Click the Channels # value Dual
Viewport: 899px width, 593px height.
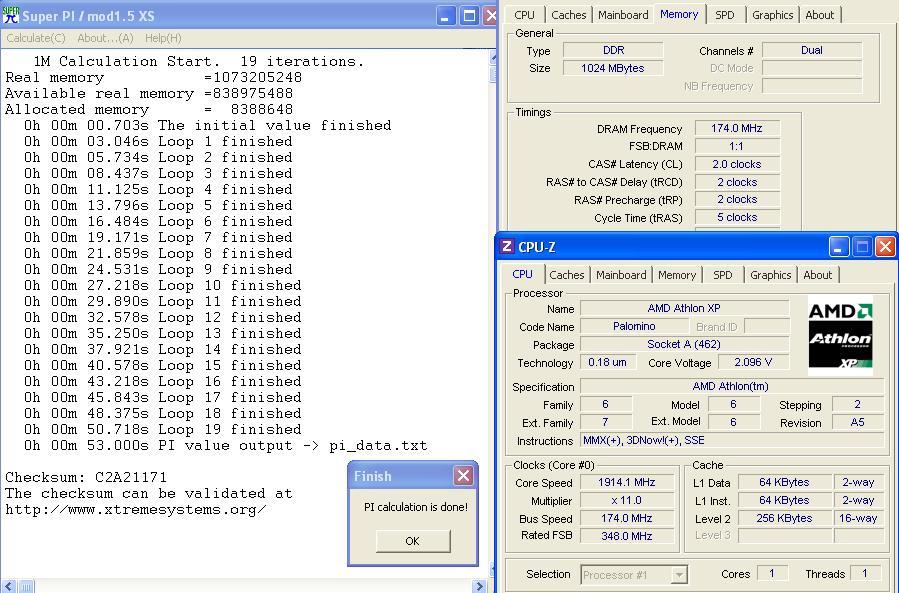click(x=812, y=50)
